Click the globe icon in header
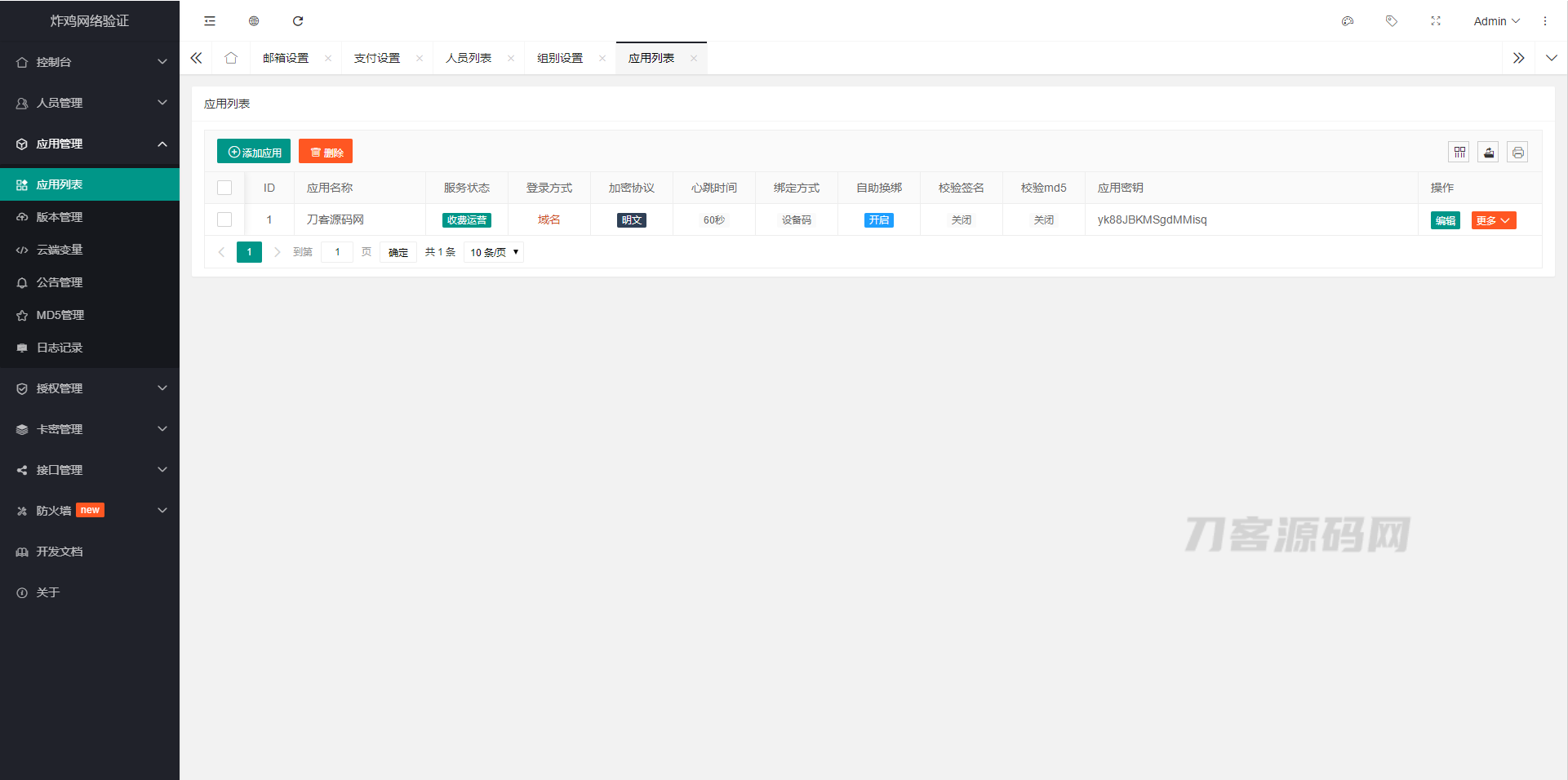 [x=254, y=21]
